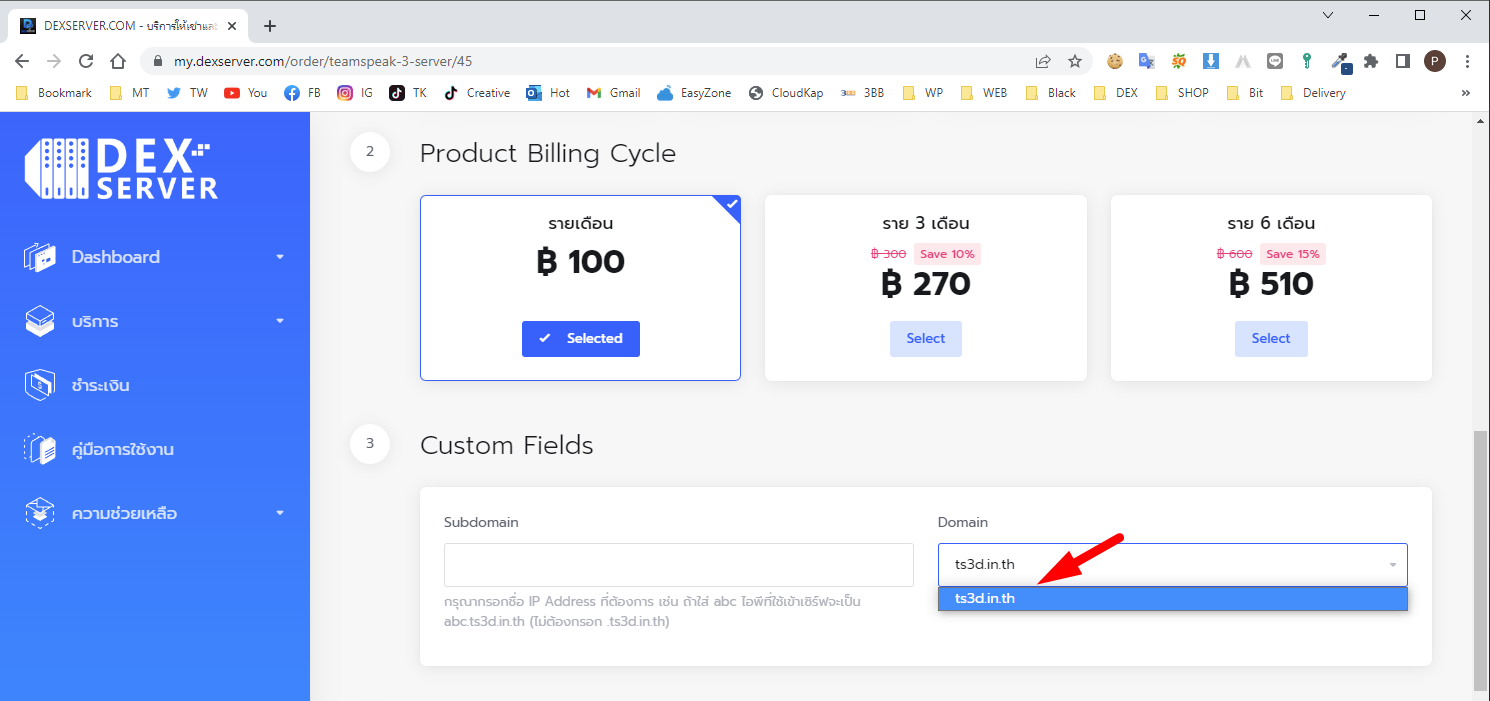Screen dimensions: 1490x701
Task: Expand the บริการ services menu arrow
Action: [x=280, y=321]
